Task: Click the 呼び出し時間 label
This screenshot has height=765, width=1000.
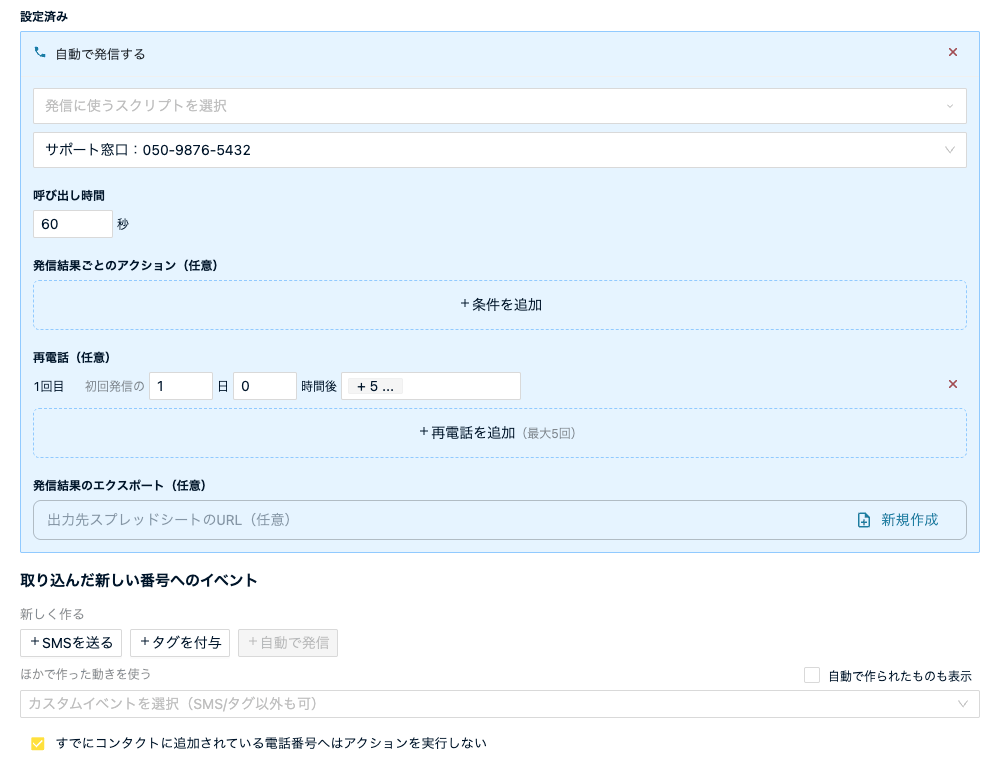Action: [69, 196]
